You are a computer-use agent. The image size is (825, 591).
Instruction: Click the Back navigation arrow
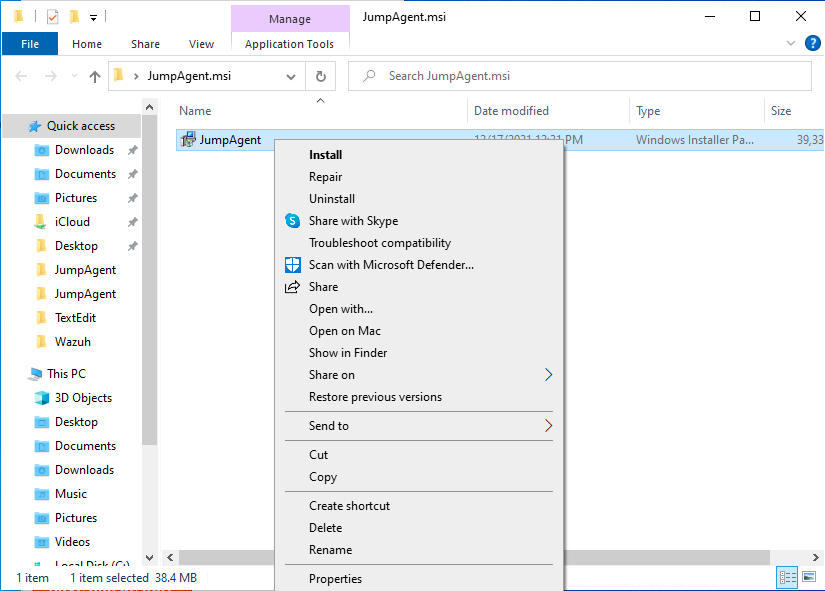click(x=21, y=77)
